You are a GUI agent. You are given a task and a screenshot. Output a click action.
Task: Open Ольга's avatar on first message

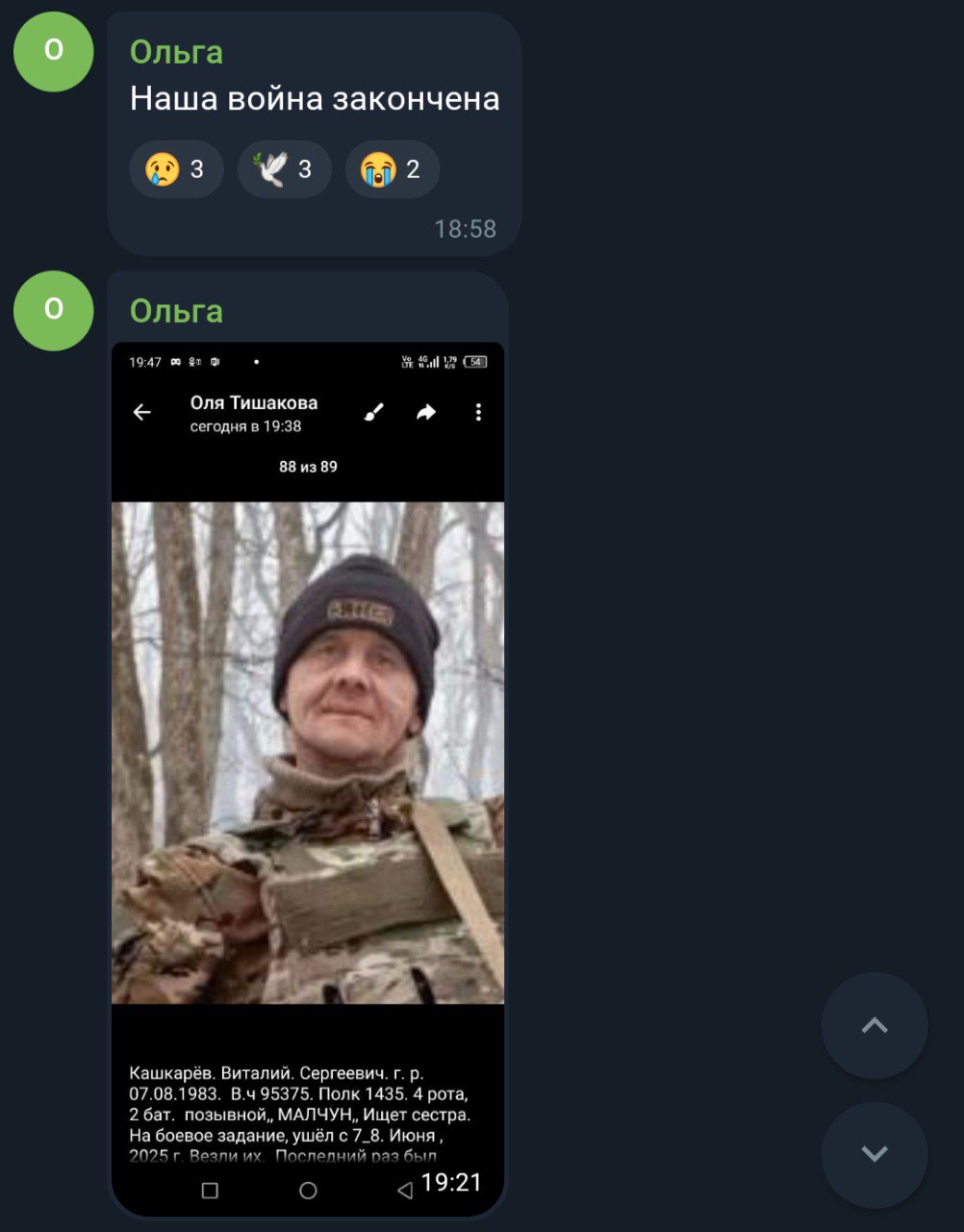(x=54, y=52)
